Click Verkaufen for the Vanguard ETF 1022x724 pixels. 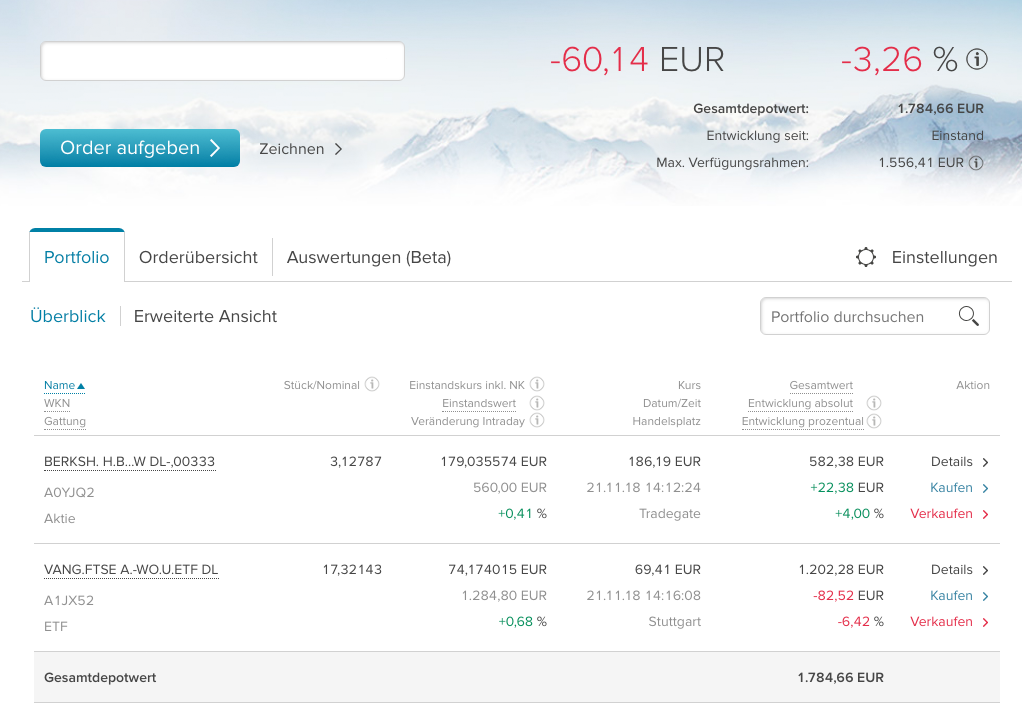(x=950, y=622)
